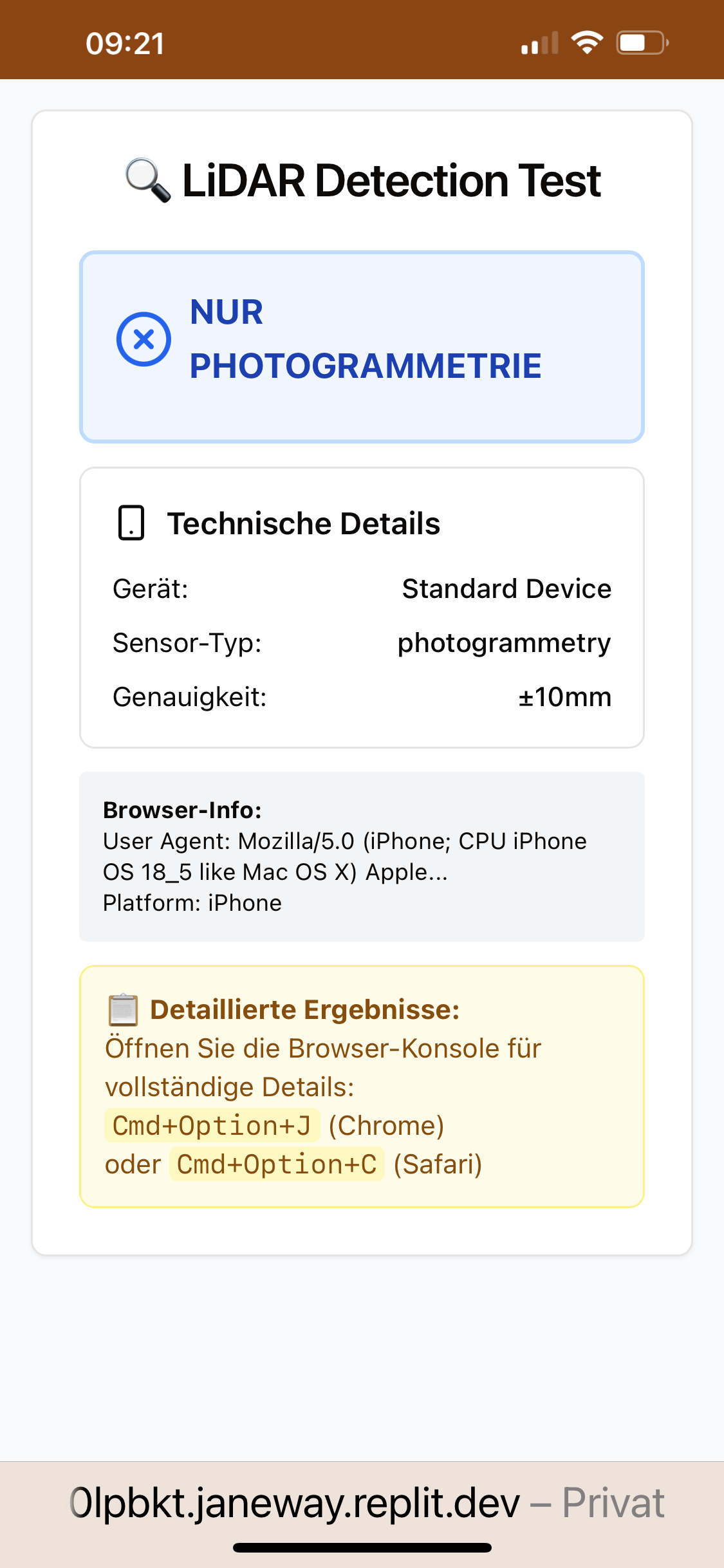Viewport: 724px width, 1568px height.
Task: Tap the clipboard icon near Detaillierte Ergebnisse
Action: pos(123,1009)
